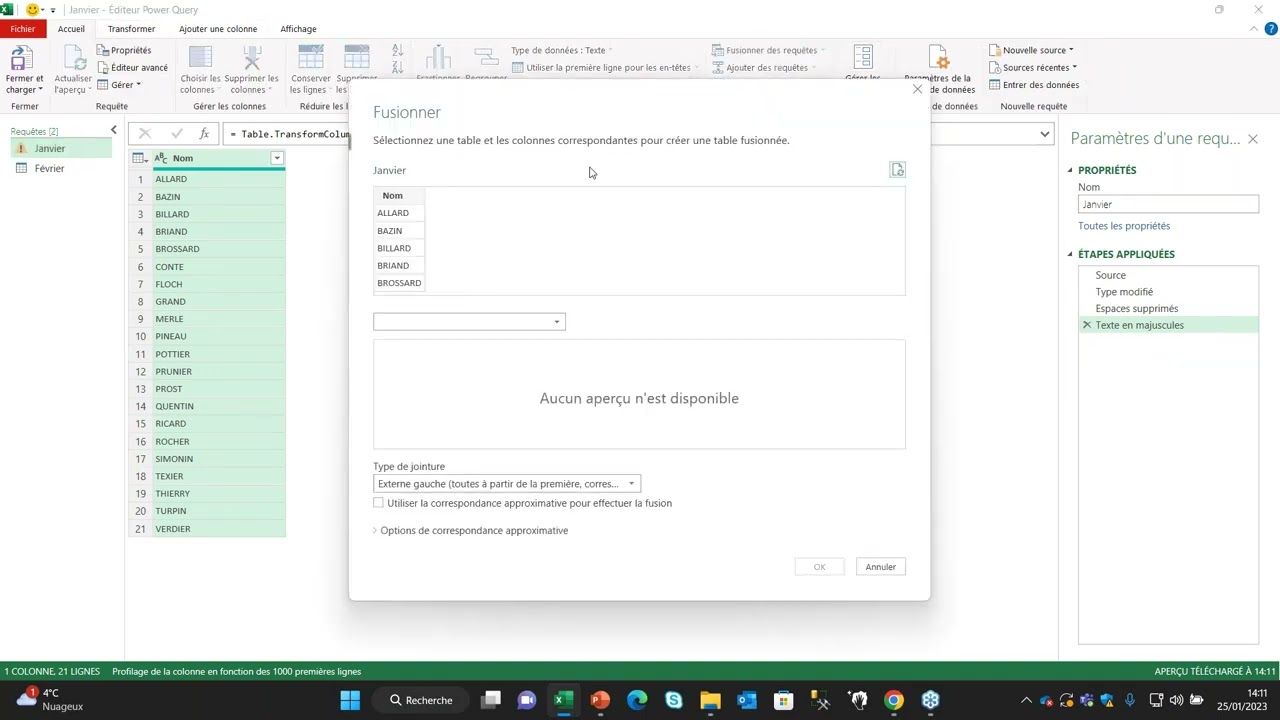
Task: Click the Paramètres de la source de données icon
Action: click(x=938, y=58)
